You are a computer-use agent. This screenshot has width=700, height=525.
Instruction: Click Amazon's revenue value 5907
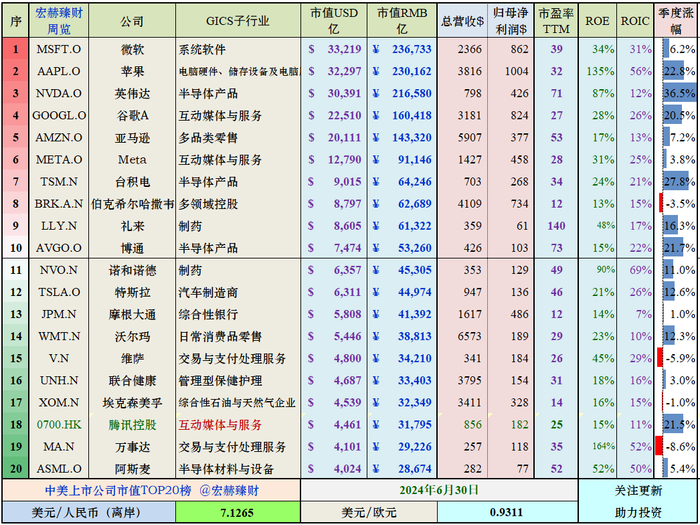tap(462, 138)
